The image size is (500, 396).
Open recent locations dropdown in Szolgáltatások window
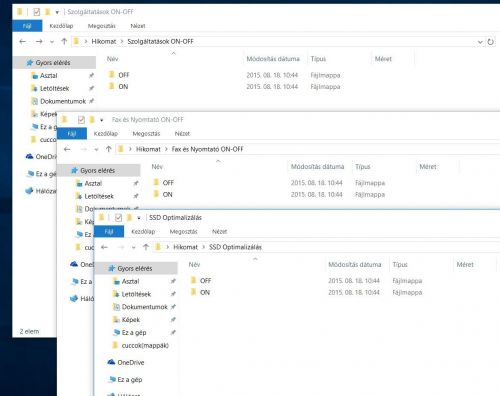pyautogui.click(x=52, y=42)
